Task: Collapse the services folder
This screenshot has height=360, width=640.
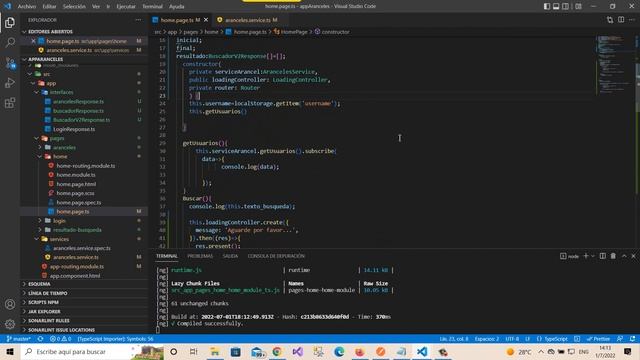Action: click(59, 239)
